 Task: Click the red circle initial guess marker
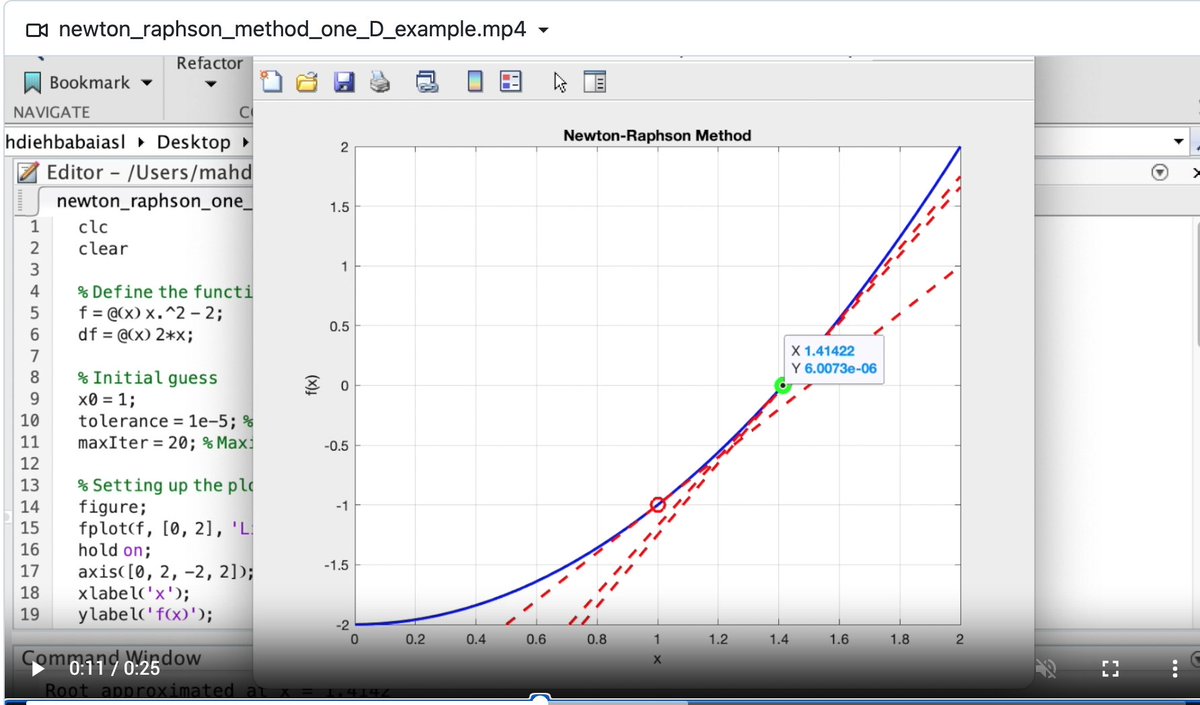(x=657, y=505)
